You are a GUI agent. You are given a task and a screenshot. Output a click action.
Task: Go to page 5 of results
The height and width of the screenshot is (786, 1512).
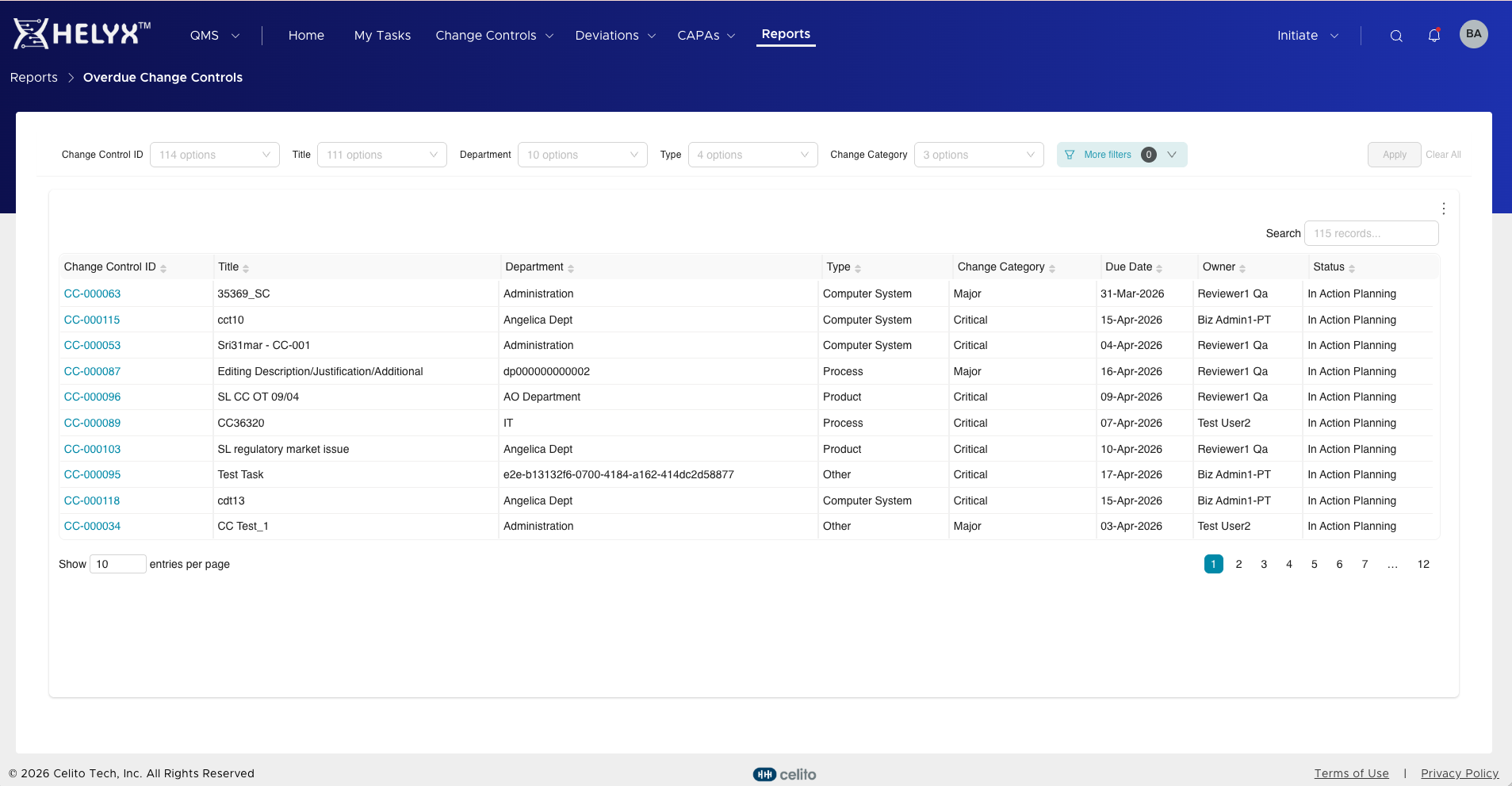(x=1315, y=564)
